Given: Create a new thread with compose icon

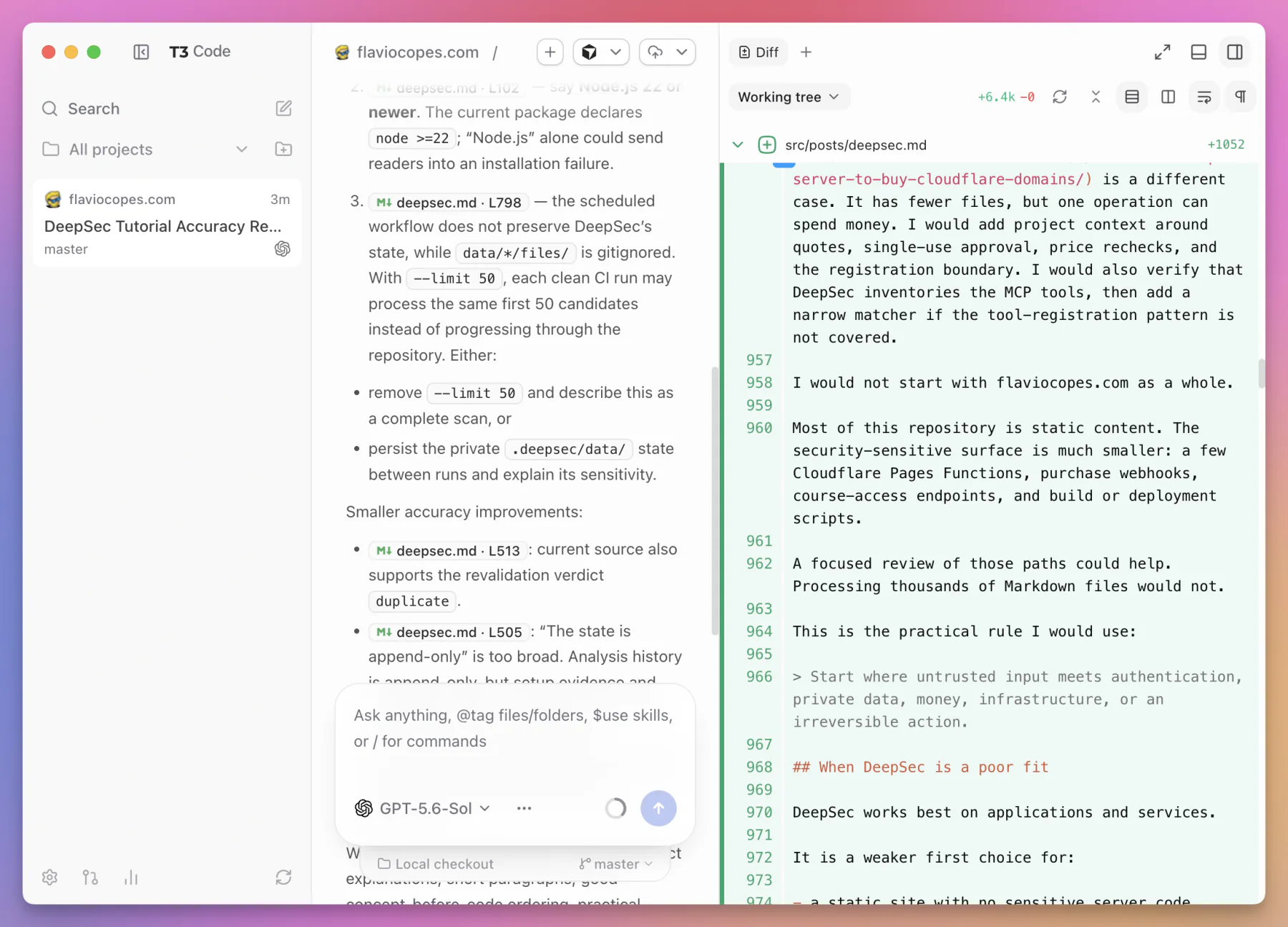Looking at the screenshot, I should point(283,108).
